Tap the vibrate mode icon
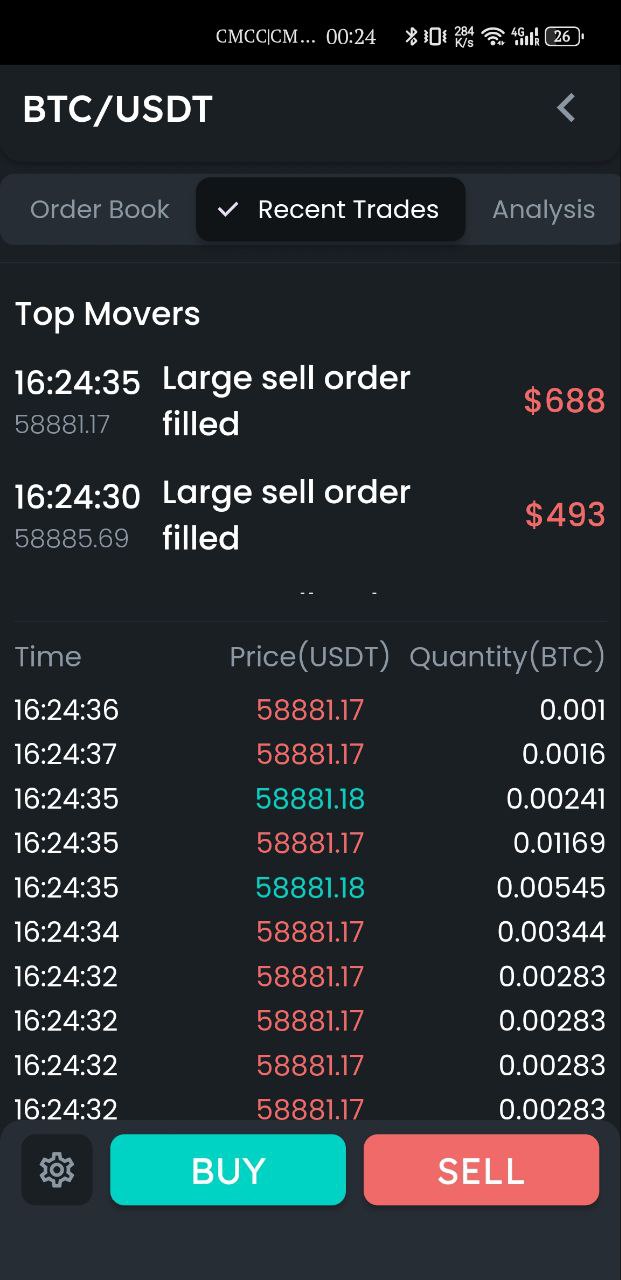Screen dimensions: 621x1280 (435, 37)
